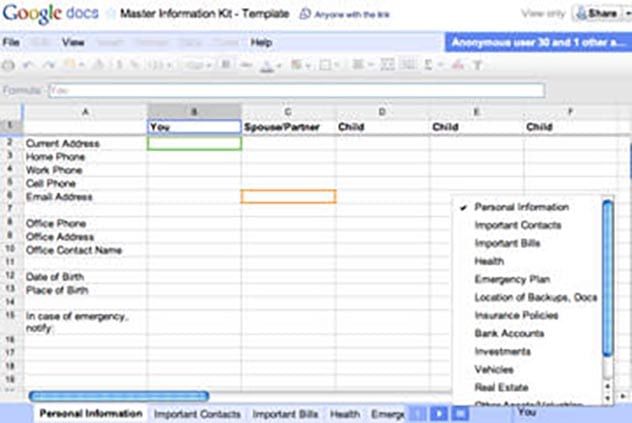Select checked Personal Information in sheet list

[x=521, y=207]
